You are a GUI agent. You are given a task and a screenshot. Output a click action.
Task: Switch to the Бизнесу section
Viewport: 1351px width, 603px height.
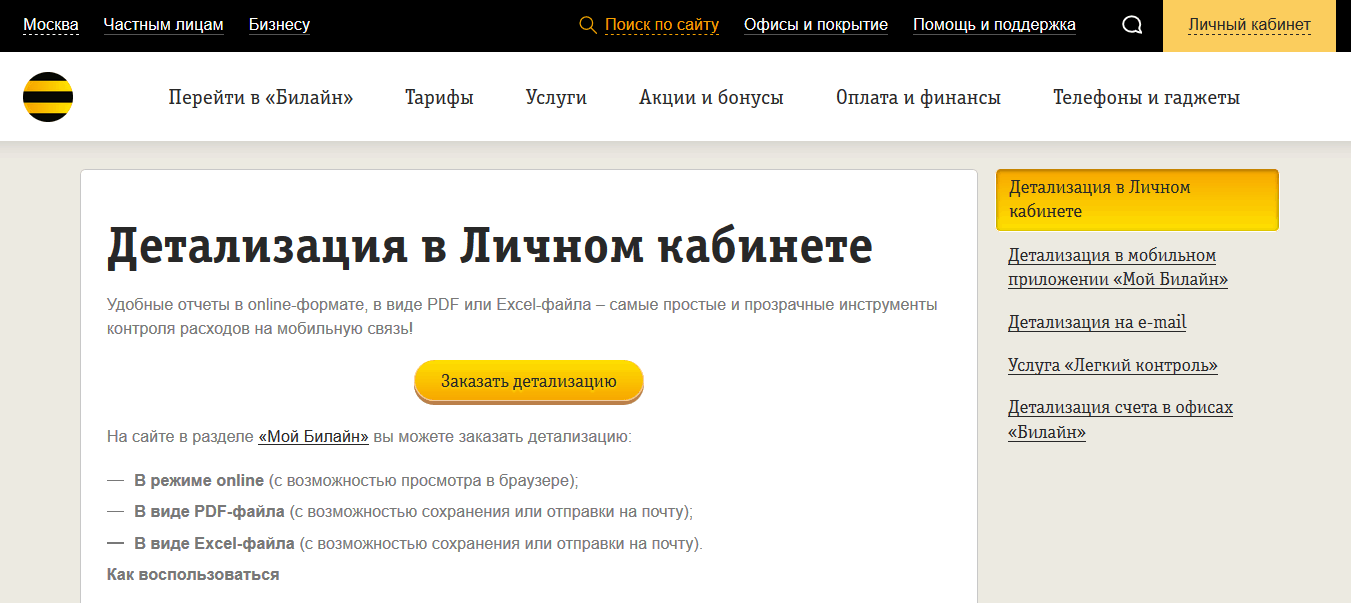coord(279,25)
